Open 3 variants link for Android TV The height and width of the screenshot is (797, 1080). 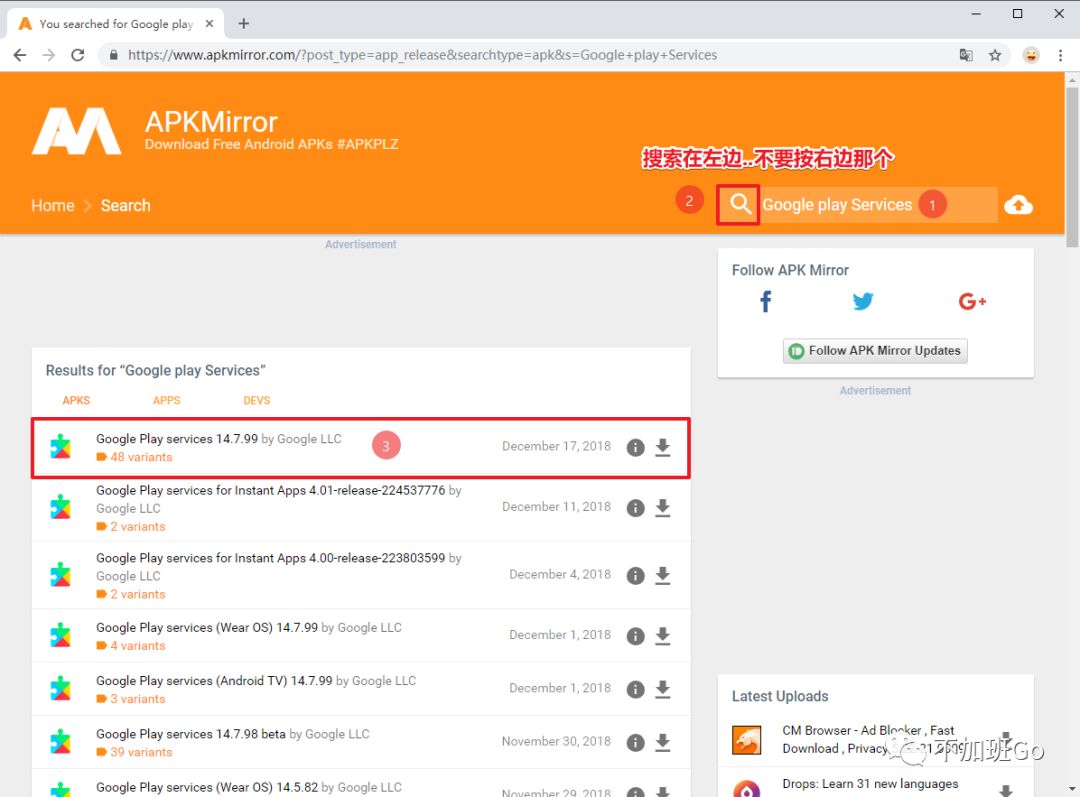coord(138,699)
